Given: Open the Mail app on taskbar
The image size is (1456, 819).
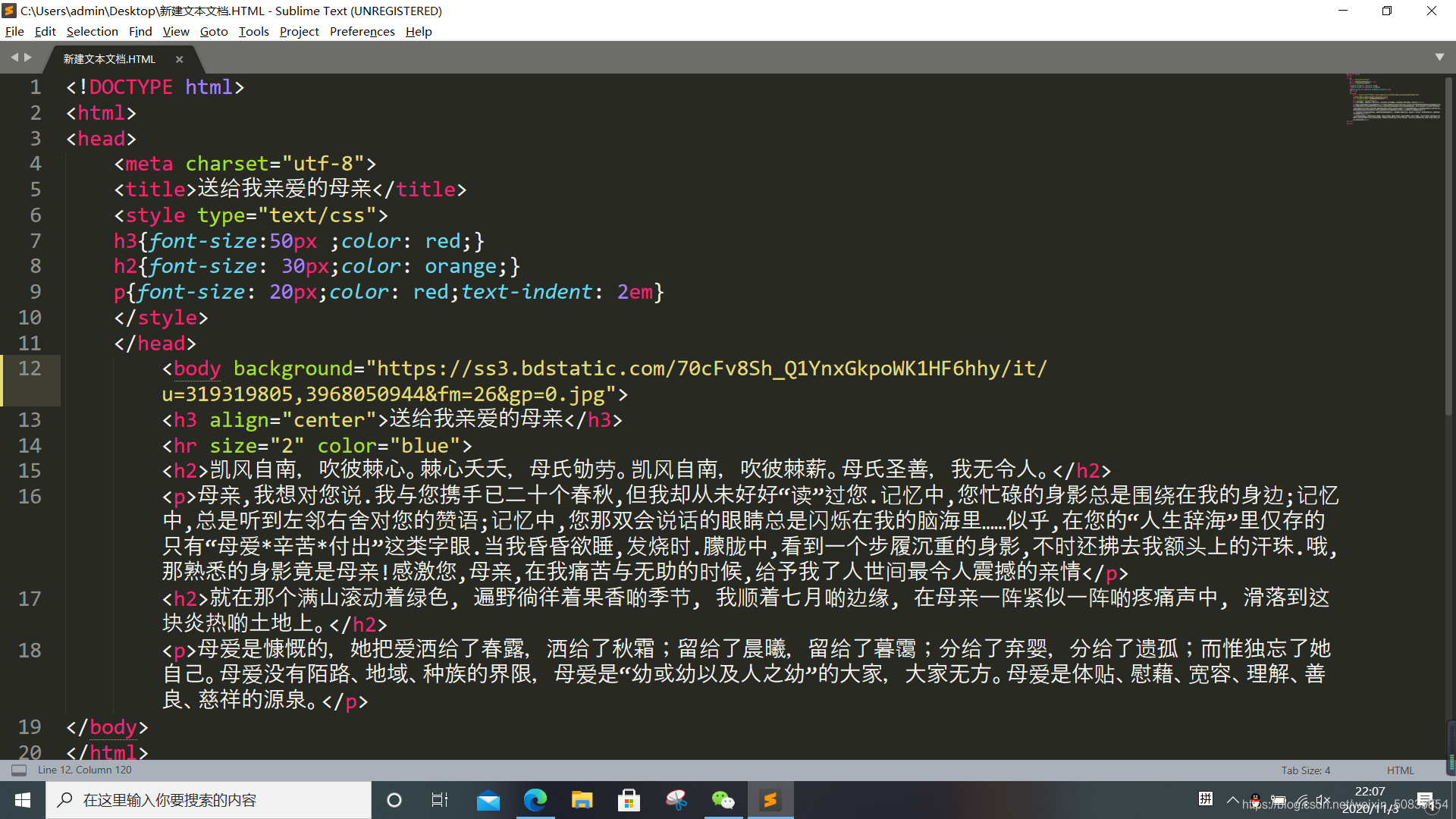Looking at the screenshot, I should [488, 800].
